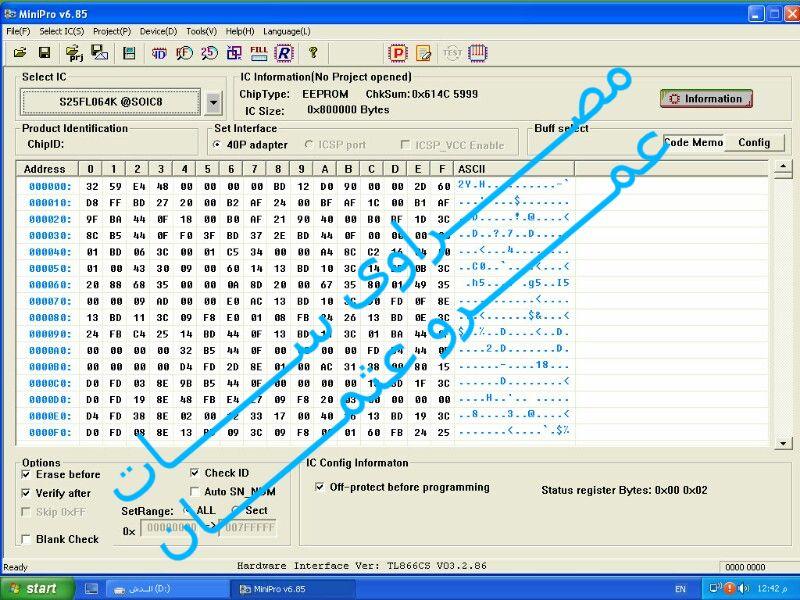
Task: Select the ICSP port radio button
Action: [309, 145]
